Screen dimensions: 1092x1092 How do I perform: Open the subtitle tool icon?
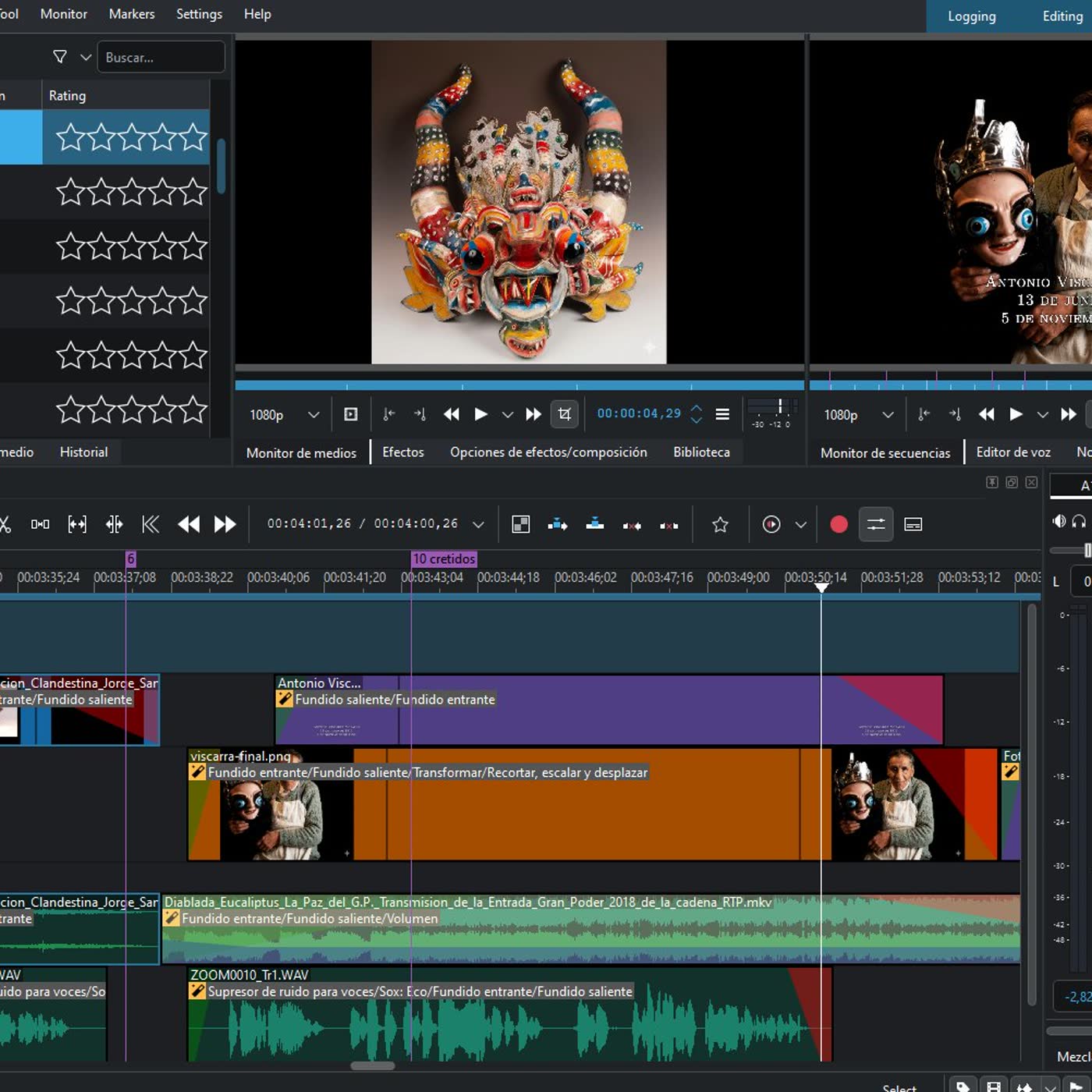pos(913,524)
